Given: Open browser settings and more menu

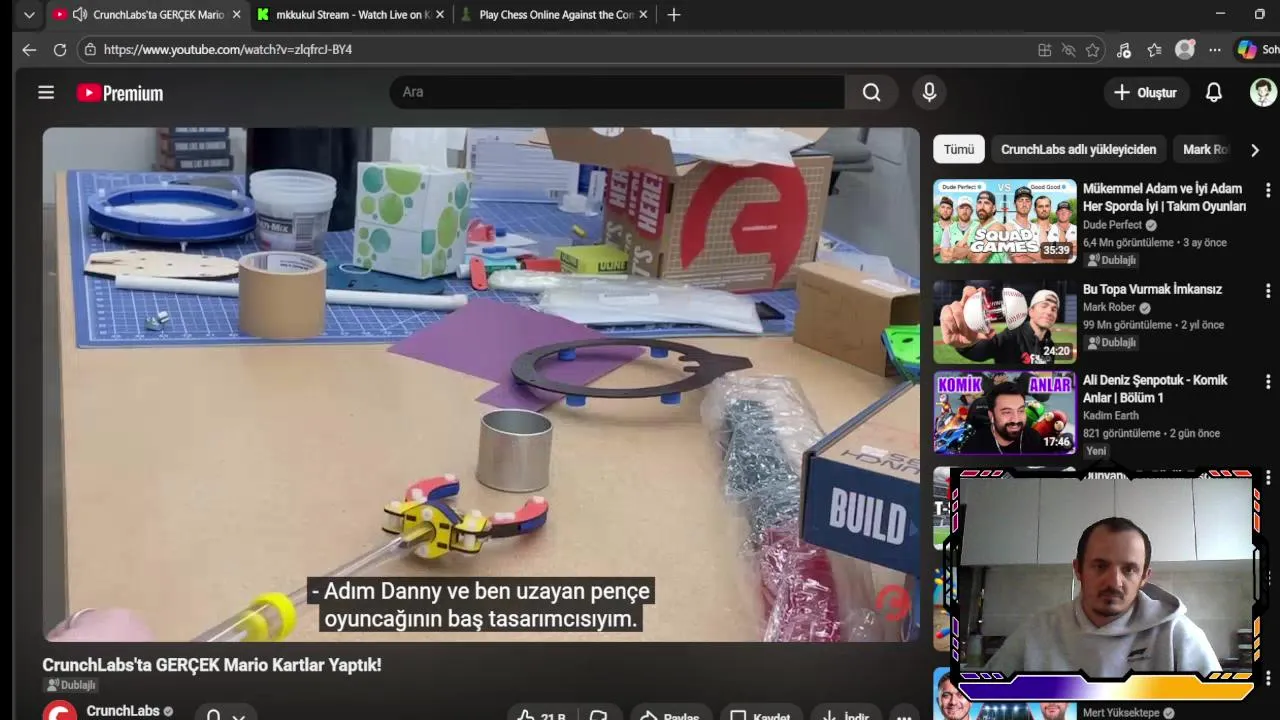Looking at the screenshot, I should coord(1214,50).
